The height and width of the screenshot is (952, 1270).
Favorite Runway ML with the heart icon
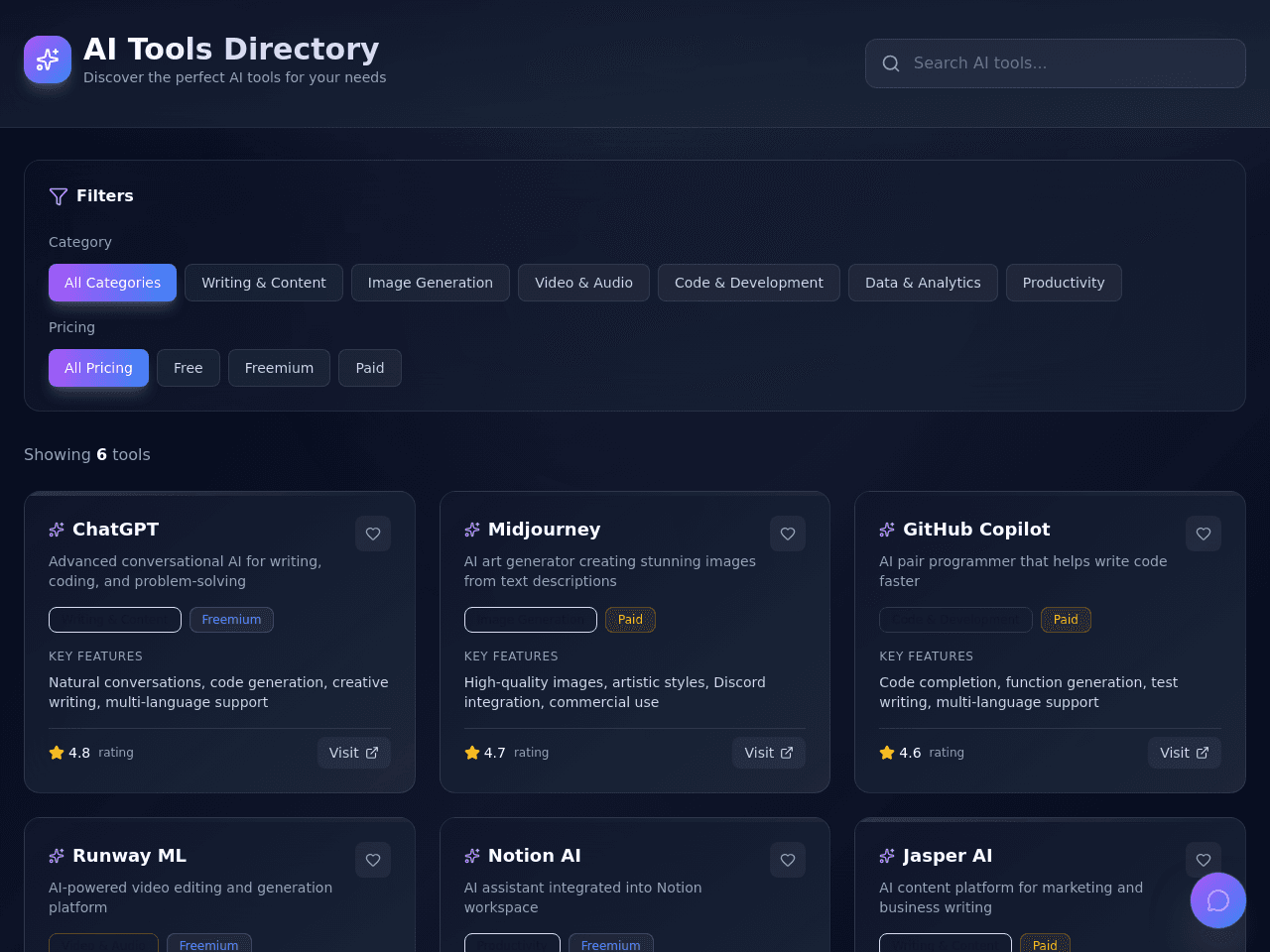(373, 860)
